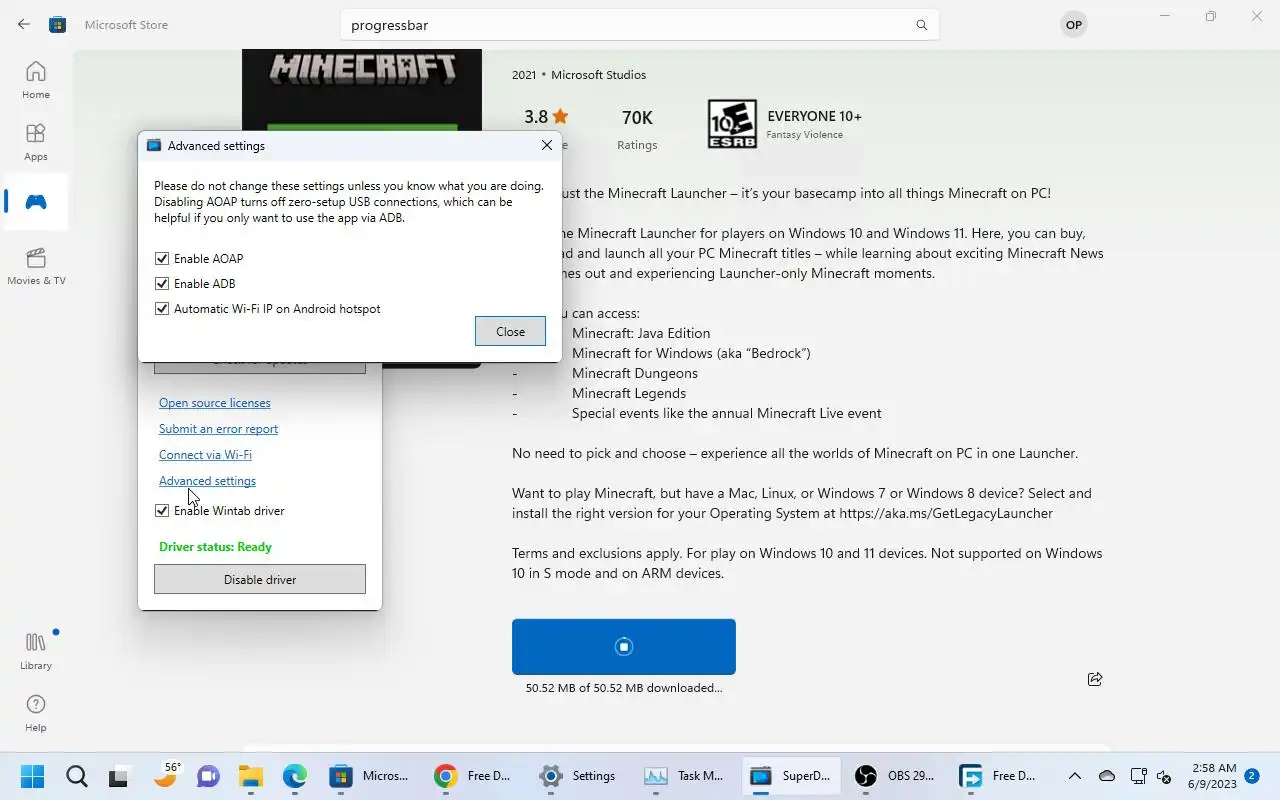Viewport: 1280px width, 800px height.
Task: Open taskbar Search
Action: 76,776
